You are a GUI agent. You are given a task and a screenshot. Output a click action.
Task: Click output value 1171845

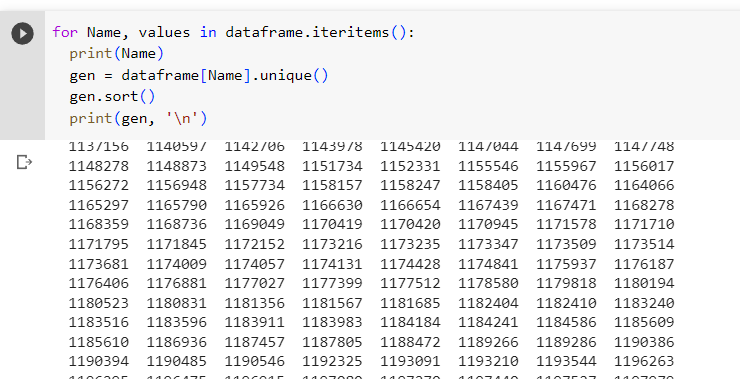click(x=177, y=244)
